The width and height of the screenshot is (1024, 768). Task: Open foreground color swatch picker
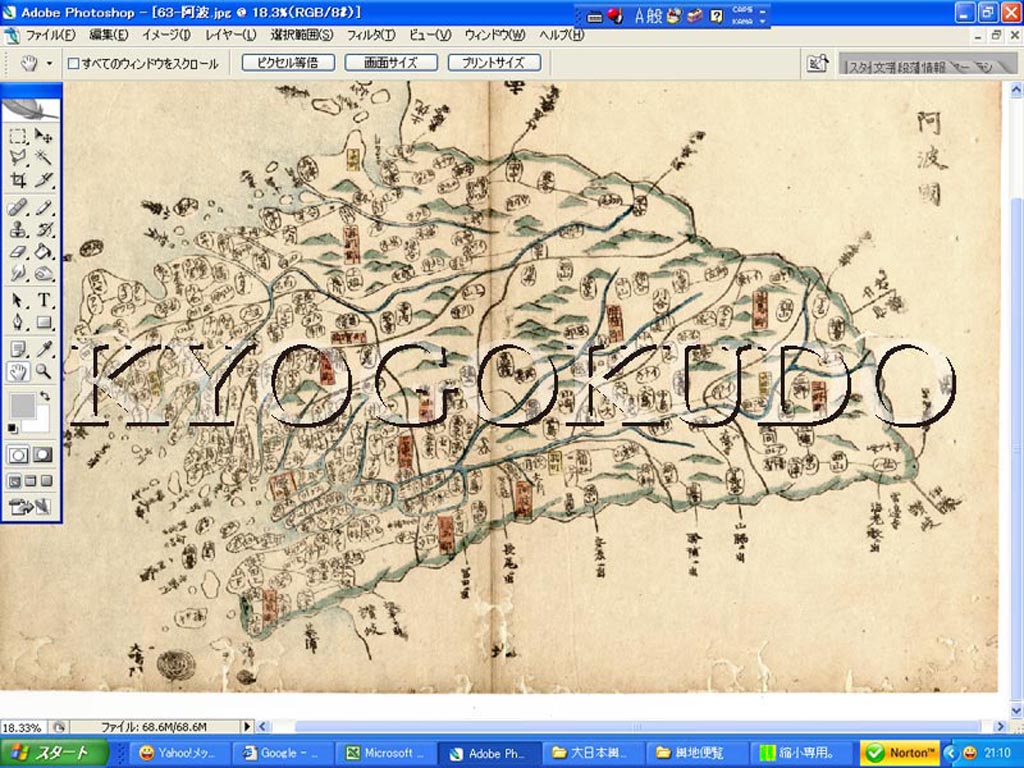(22, 406)
